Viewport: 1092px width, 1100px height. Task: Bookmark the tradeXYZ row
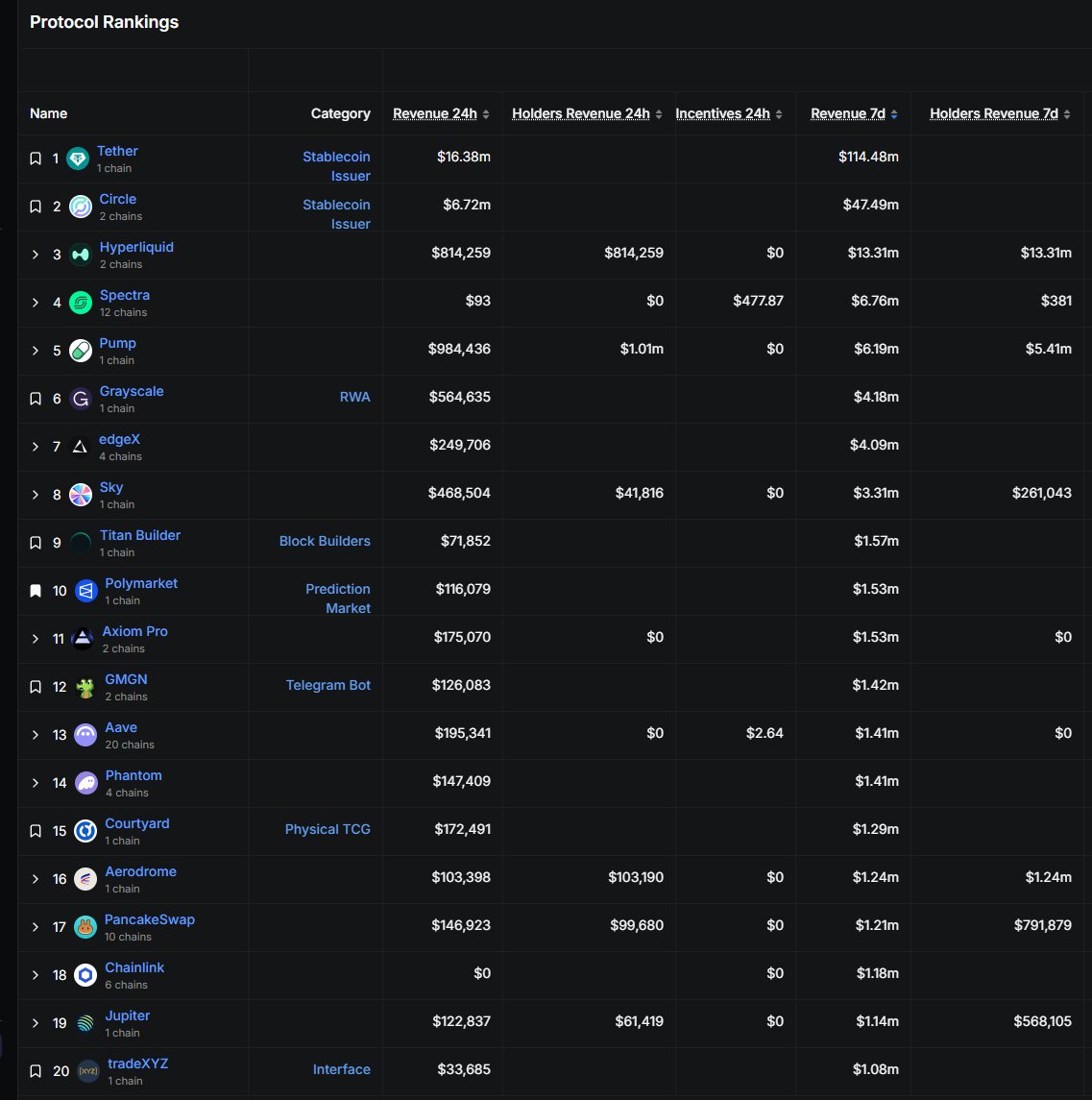36,1071
